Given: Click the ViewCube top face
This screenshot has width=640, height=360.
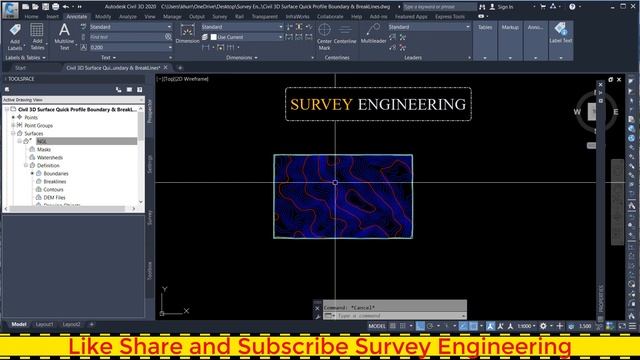Looking at the screenshot, I should point(593,111).
